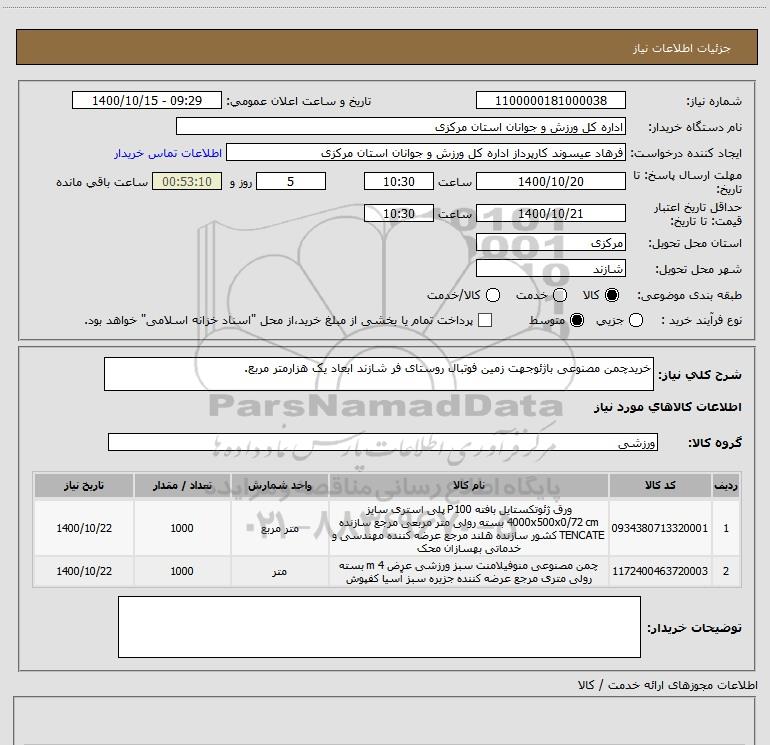Image resolution: width=770 pixels, height=745 pixels.
Task: Click the price validity date 1400/10/21 field
Action: [550, 213]
